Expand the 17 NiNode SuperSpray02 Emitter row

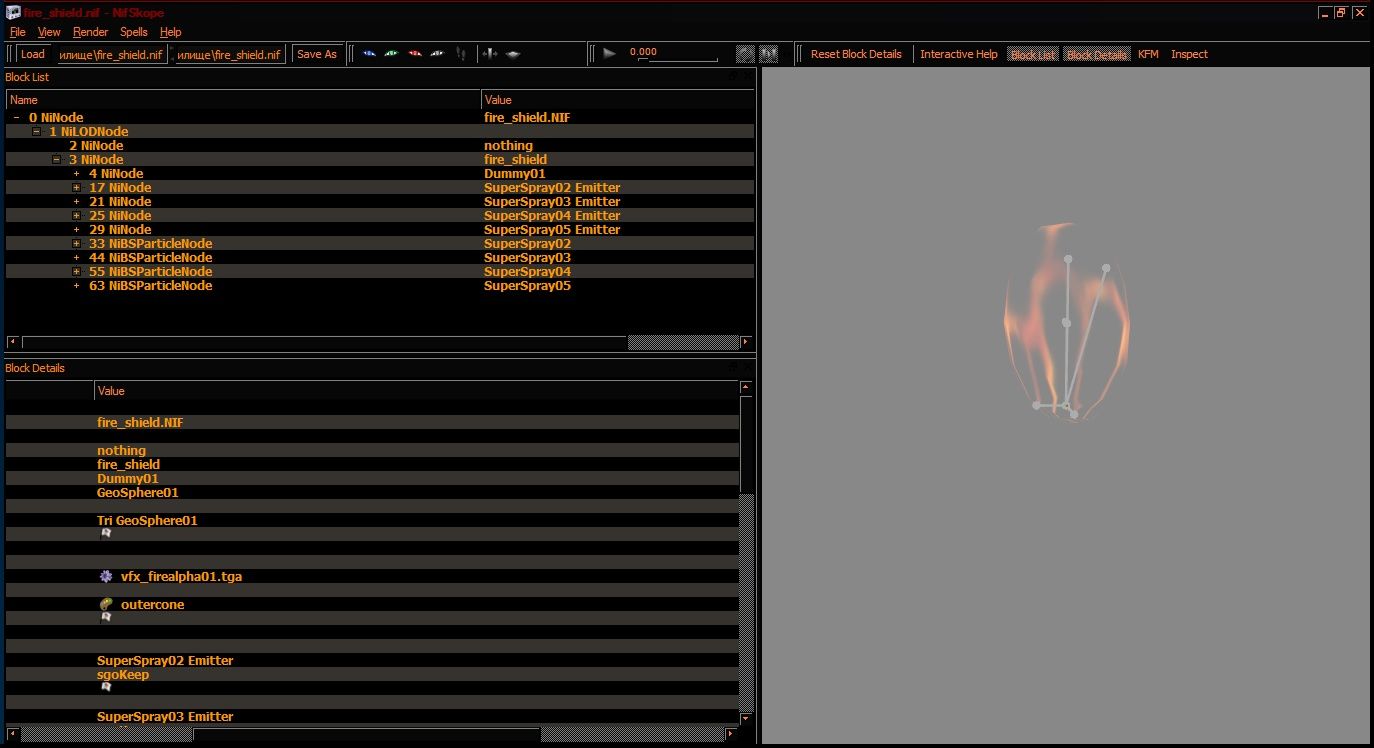(x=77, y=187)
